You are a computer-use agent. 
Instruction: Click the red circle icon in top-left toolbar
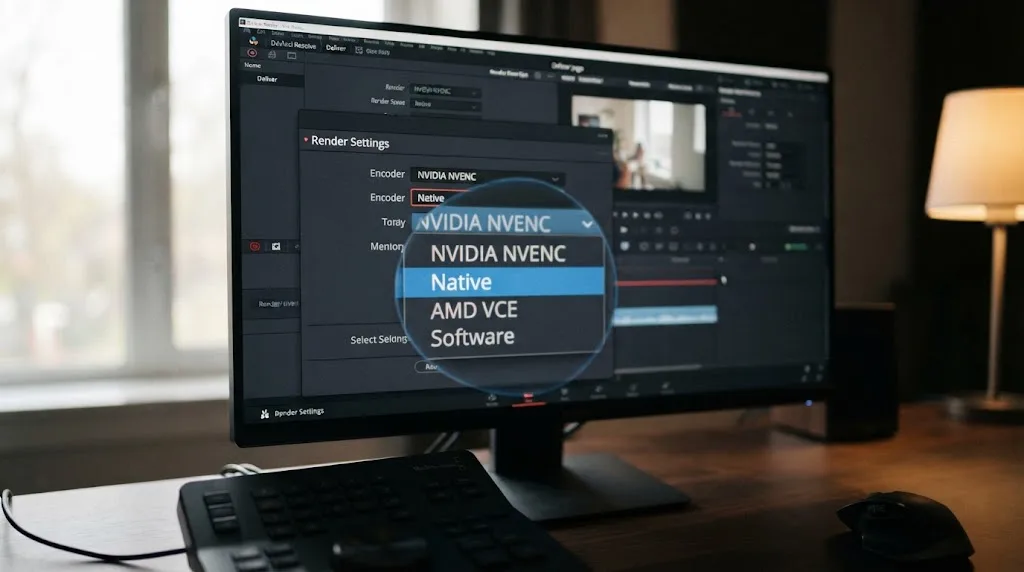click(252, 53)
